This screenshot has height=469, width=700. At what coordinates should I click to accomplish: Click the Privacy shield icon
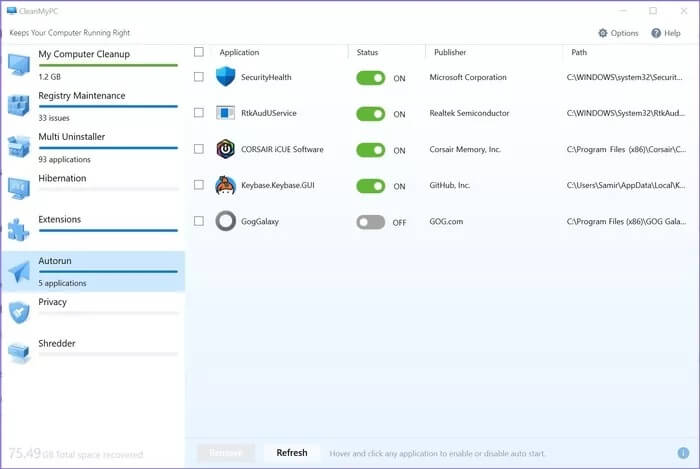tap(19, 312)
